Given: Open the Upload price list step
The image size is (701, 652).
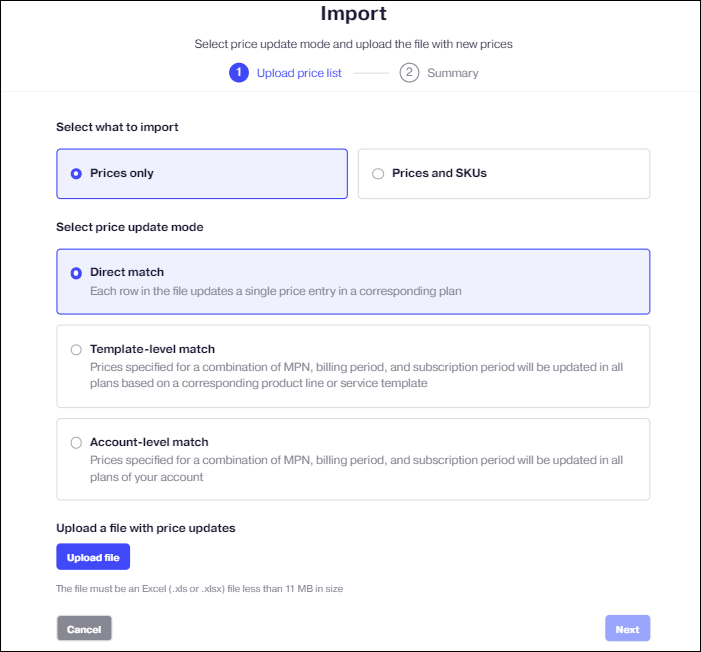Looking at the screenshot, I should [x=299, y=73].
